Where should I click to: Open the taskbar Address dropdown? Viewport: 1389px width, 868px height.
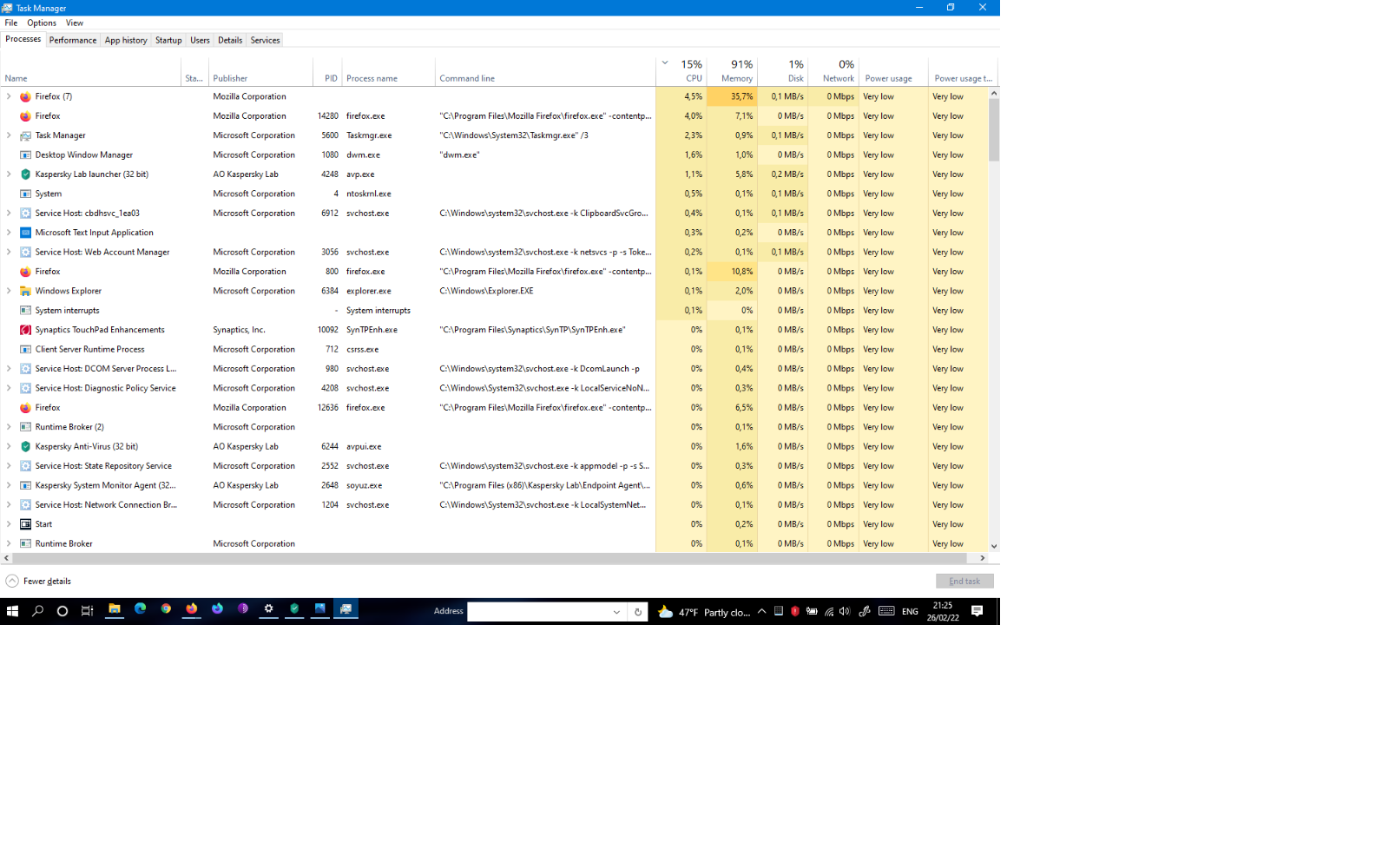click(617, 612)
